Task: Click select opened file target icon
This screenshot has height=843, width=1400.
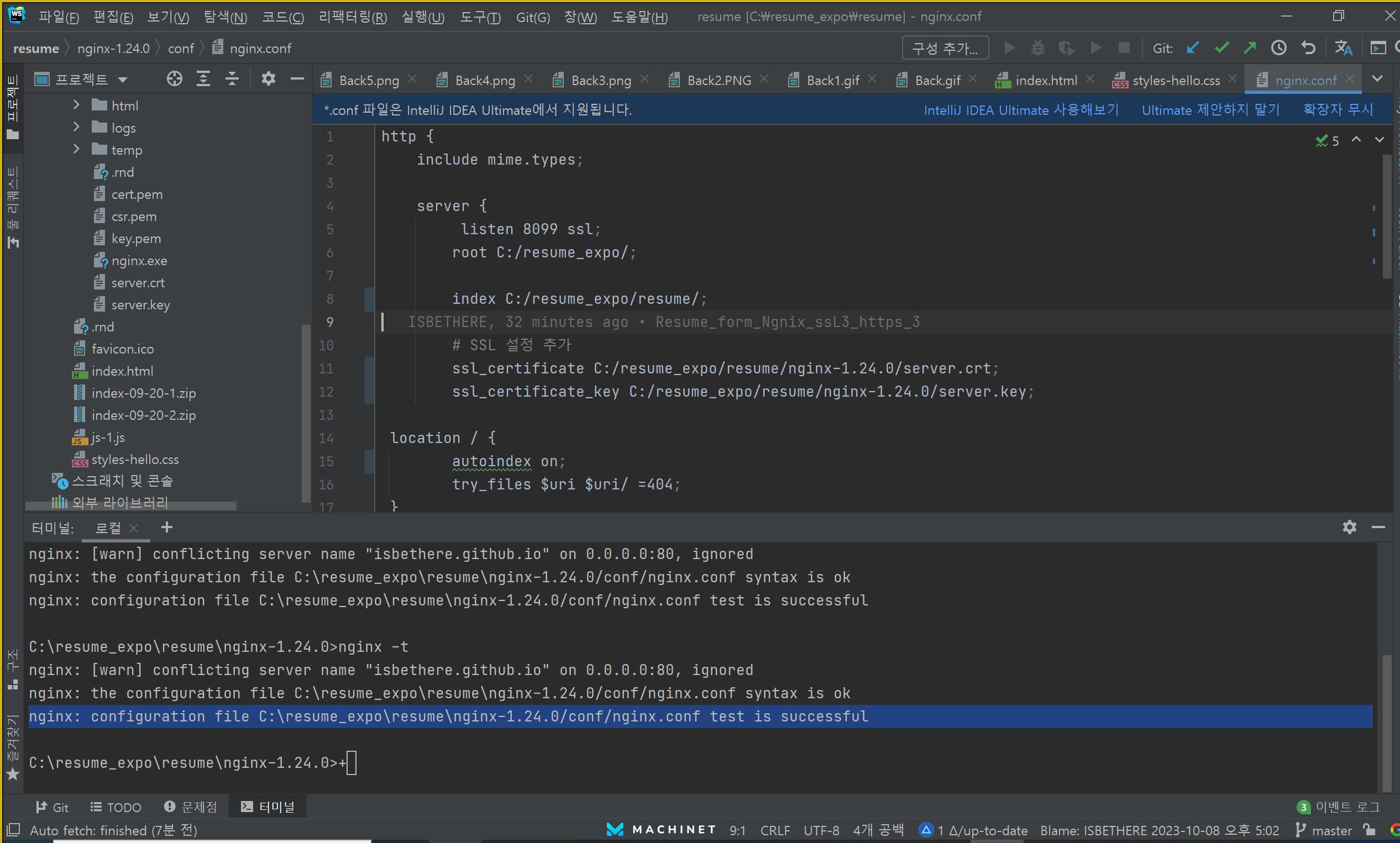Action: tap(175, 79)
